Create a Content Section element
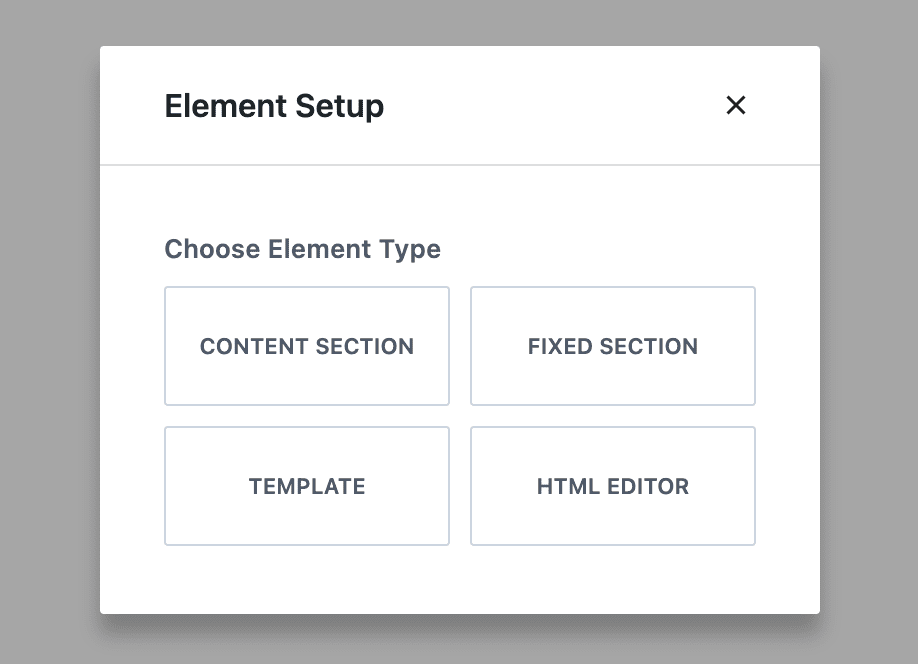Viewport: 918px width, 664px height. (307, 346)
